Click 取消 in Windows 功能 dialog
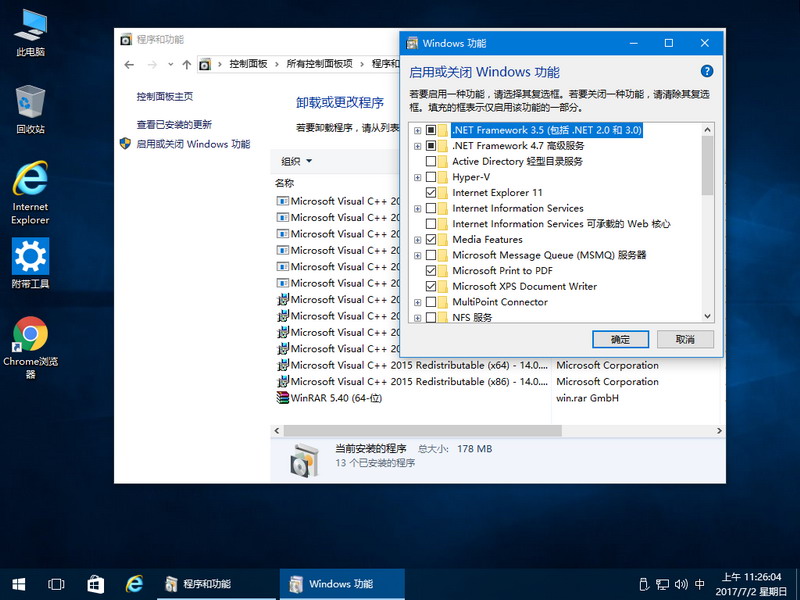The image size is (800, 600). [685, 339]
